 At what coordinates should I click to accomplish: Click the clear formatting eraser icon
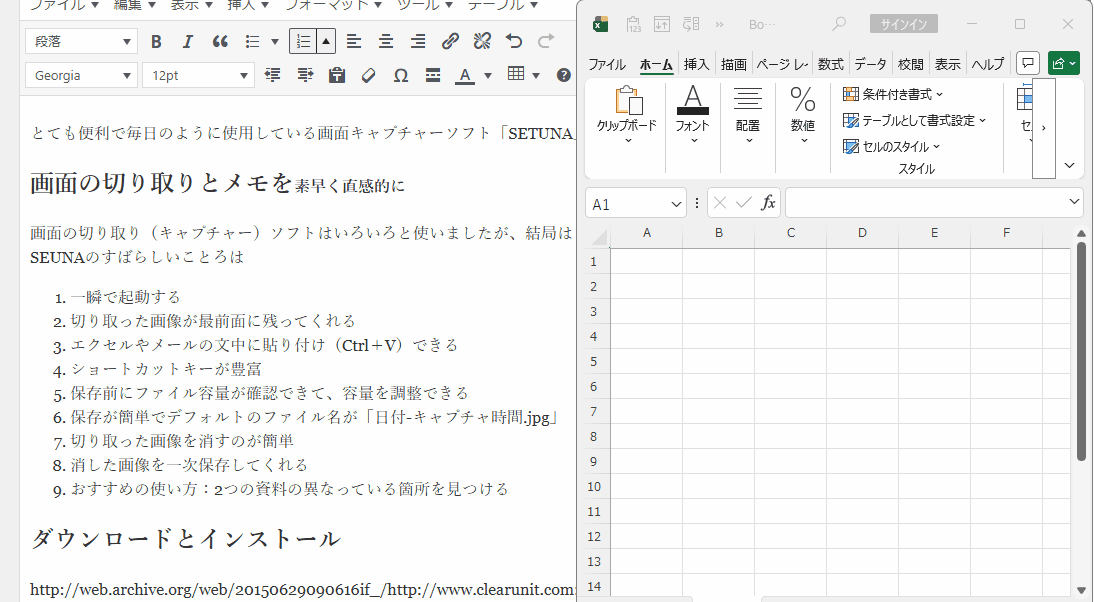pyautogui.click(x=368, y=75)
